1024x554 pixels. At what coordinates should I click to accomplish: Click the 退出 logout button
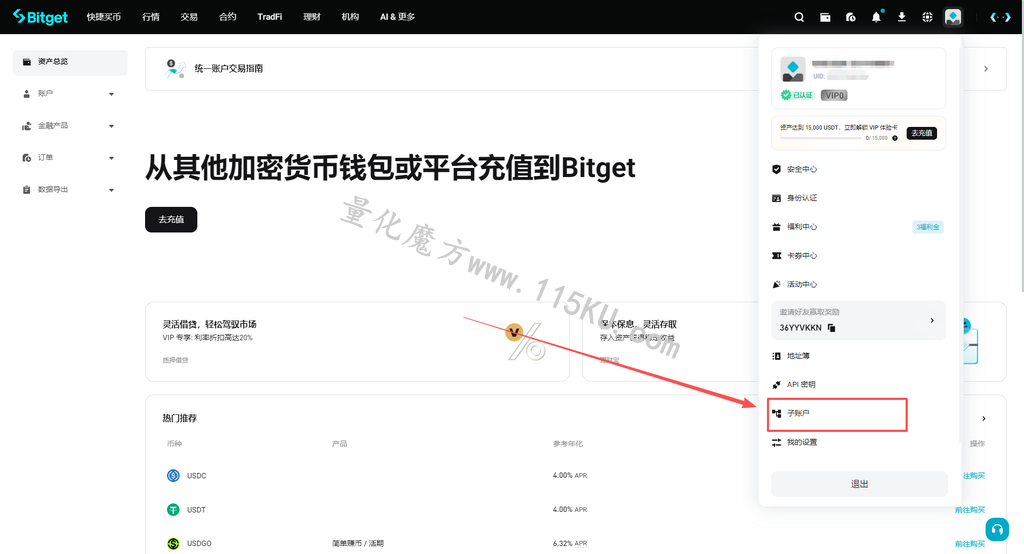pyautogui.click(x=859, y=484)
